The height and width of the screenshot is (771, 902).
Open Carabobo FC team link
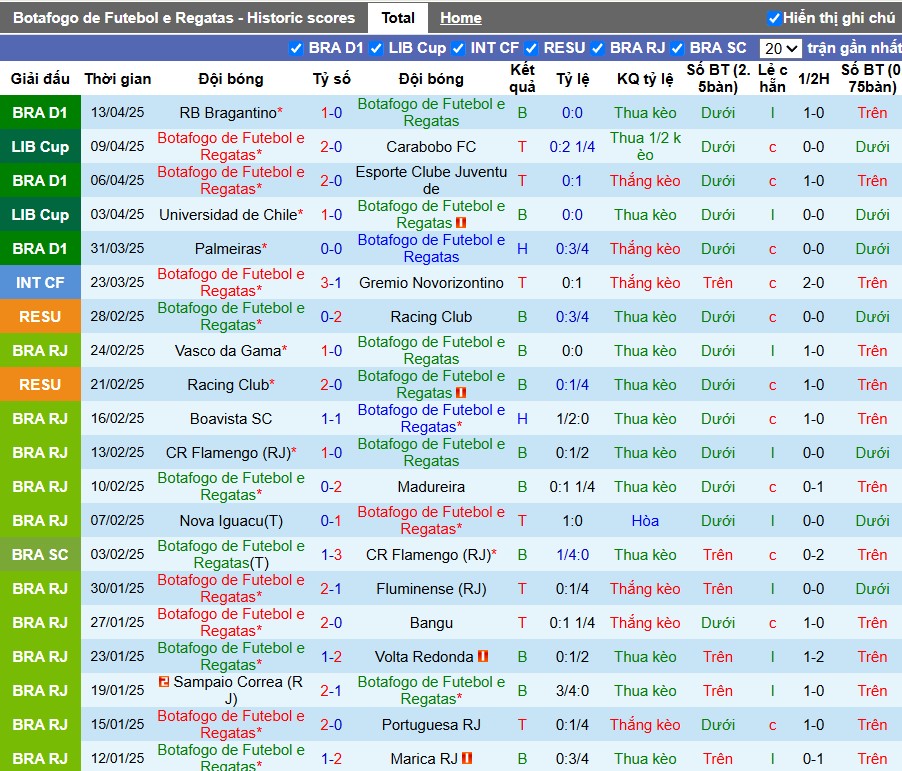[431, 147]
